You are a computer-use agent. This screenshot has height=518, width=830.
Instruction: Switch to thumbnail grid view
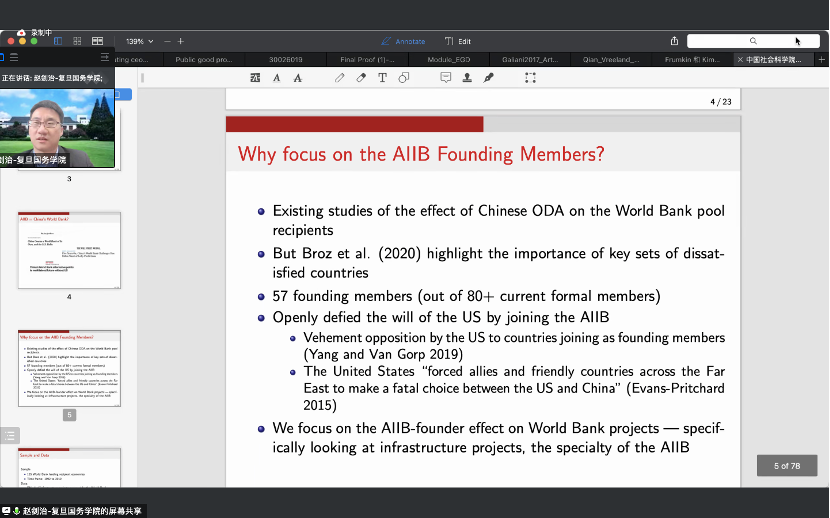pos(78,41)
